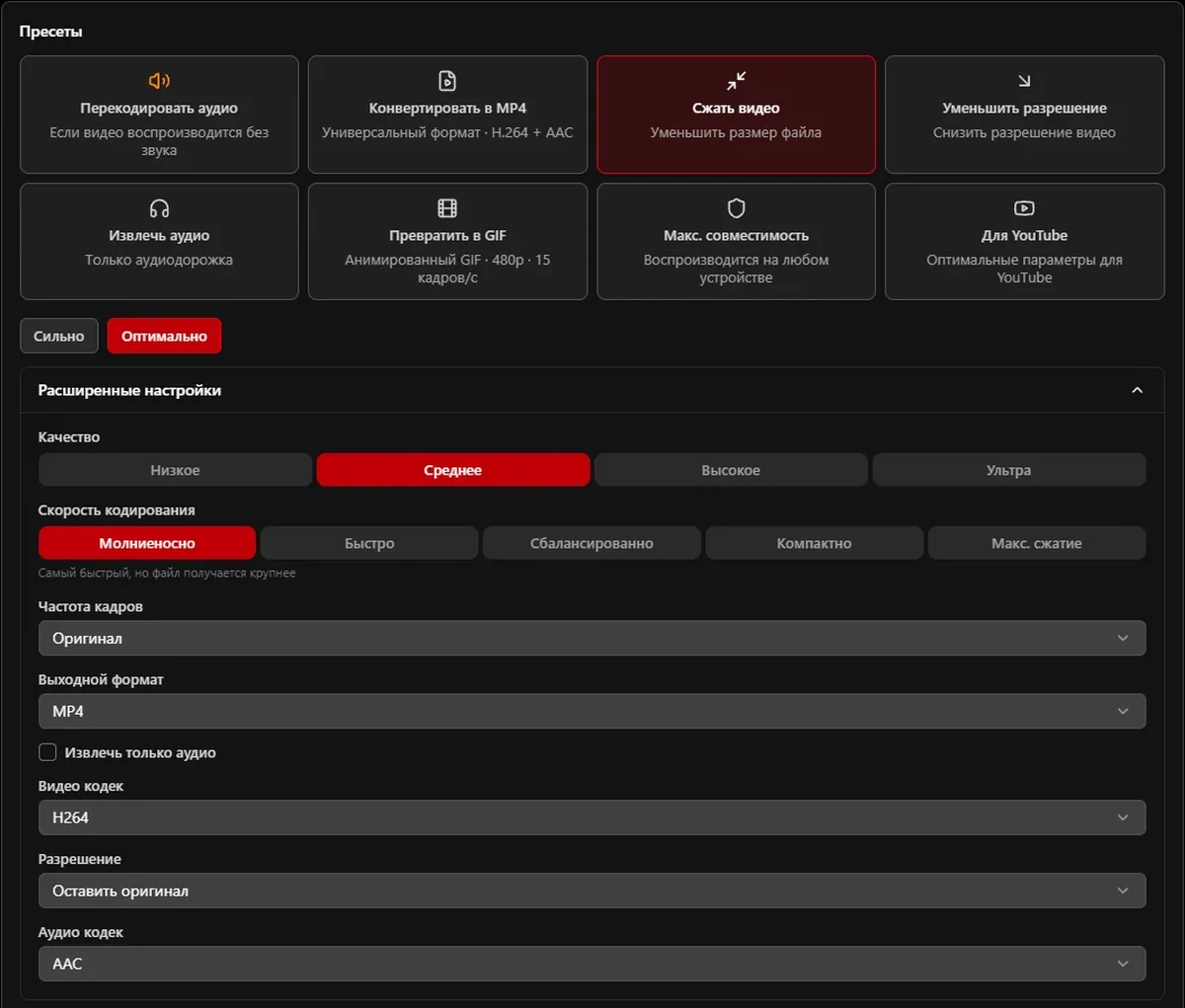Image resolution: width=1185 pixels, height=1008 pixels.
Task: Choose Быстро encoding speed
Action: click(369, 543)
